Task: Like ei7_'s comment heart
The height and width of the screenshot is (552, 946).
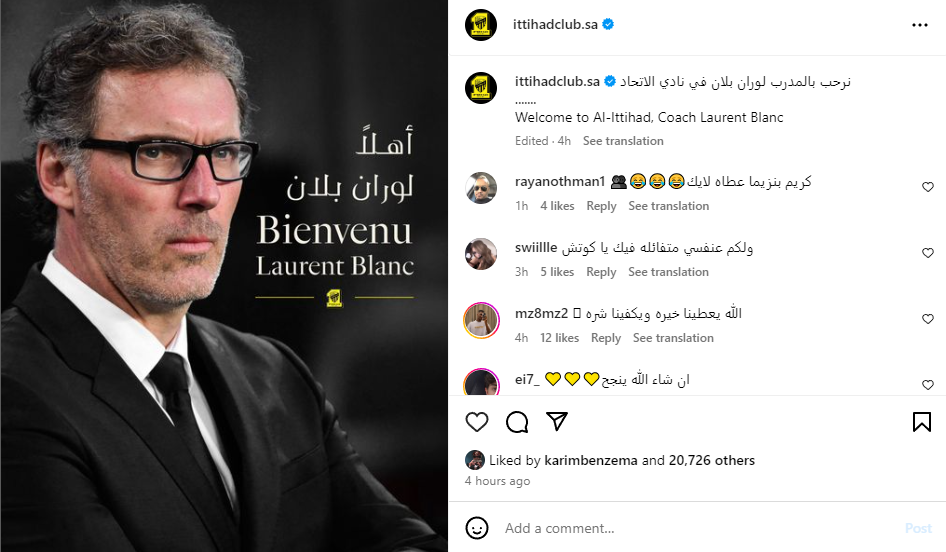Action: [928, 384]
